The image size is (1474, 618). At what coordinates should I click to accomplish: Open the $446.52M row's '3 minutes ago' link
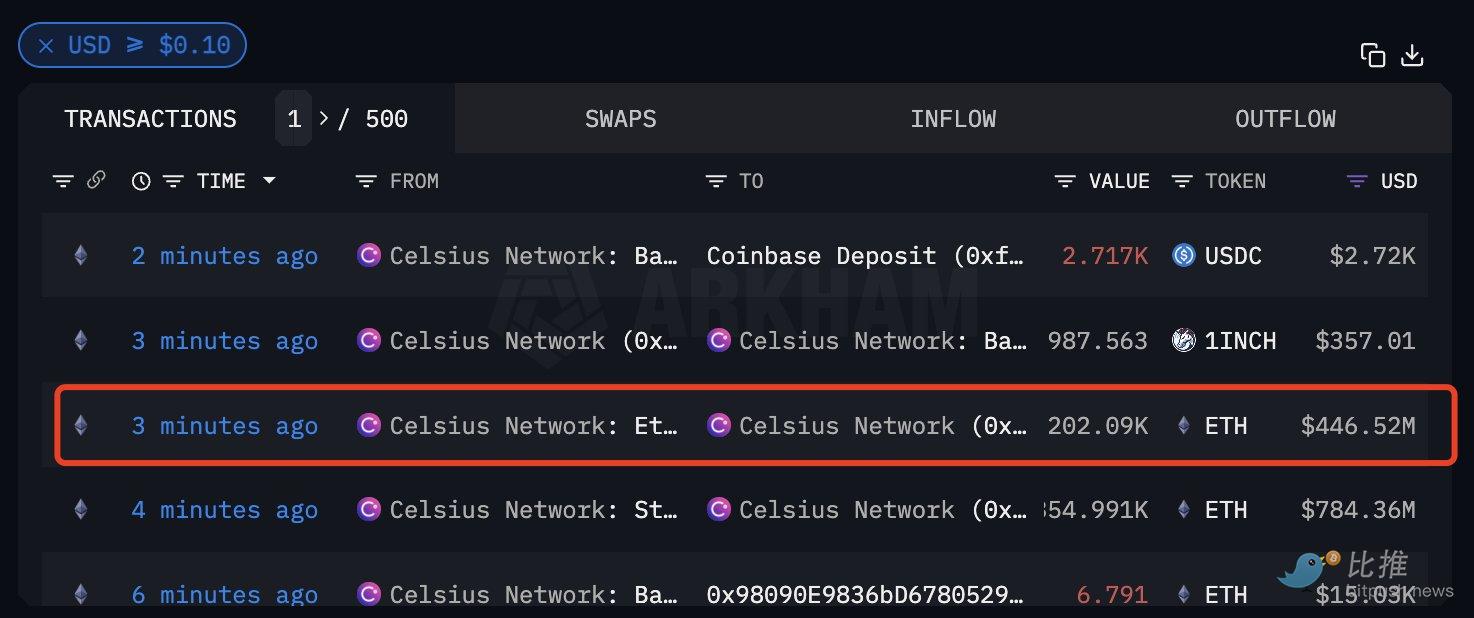[225, 426]
